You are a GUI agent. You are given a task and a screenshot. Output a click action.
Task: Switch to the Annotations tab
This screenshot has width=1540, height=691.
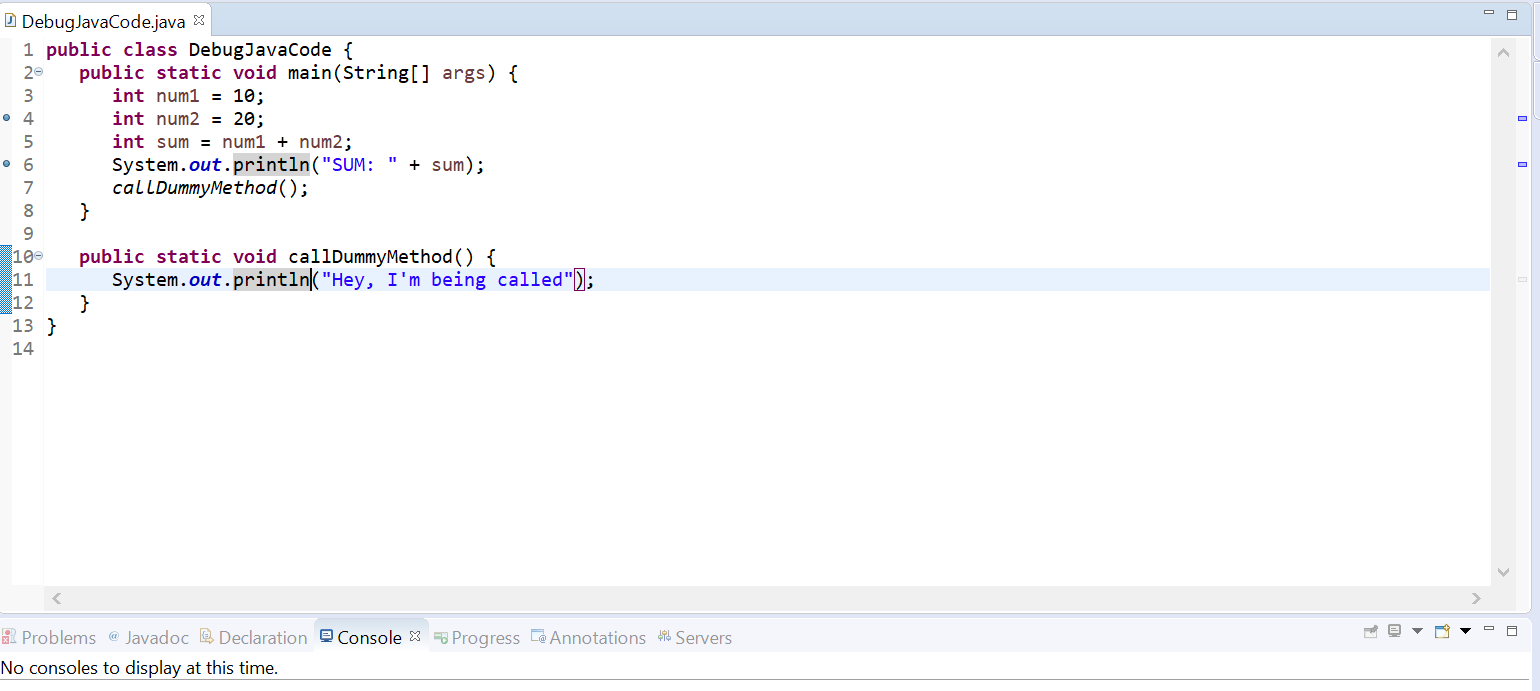pyautogui.click(x=589, y=637)
